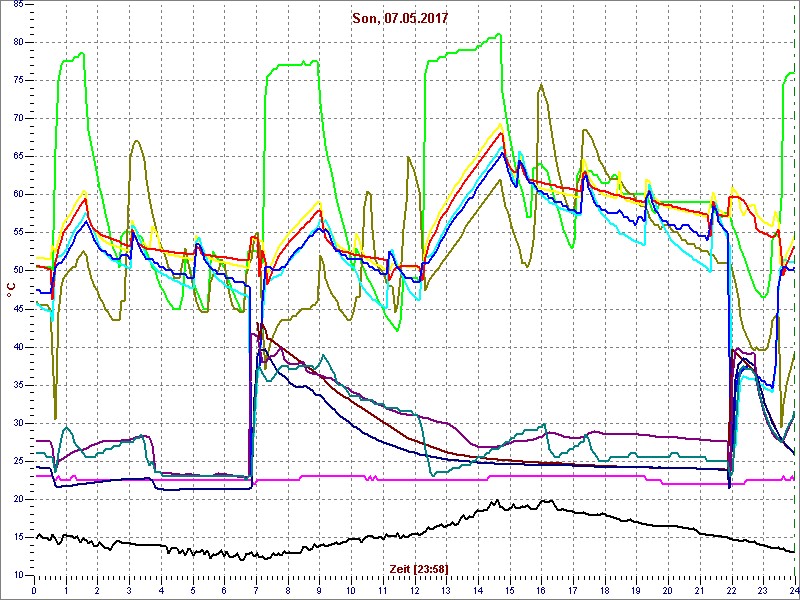Click hour '6' on the time axis

click(x=224, y=591)
